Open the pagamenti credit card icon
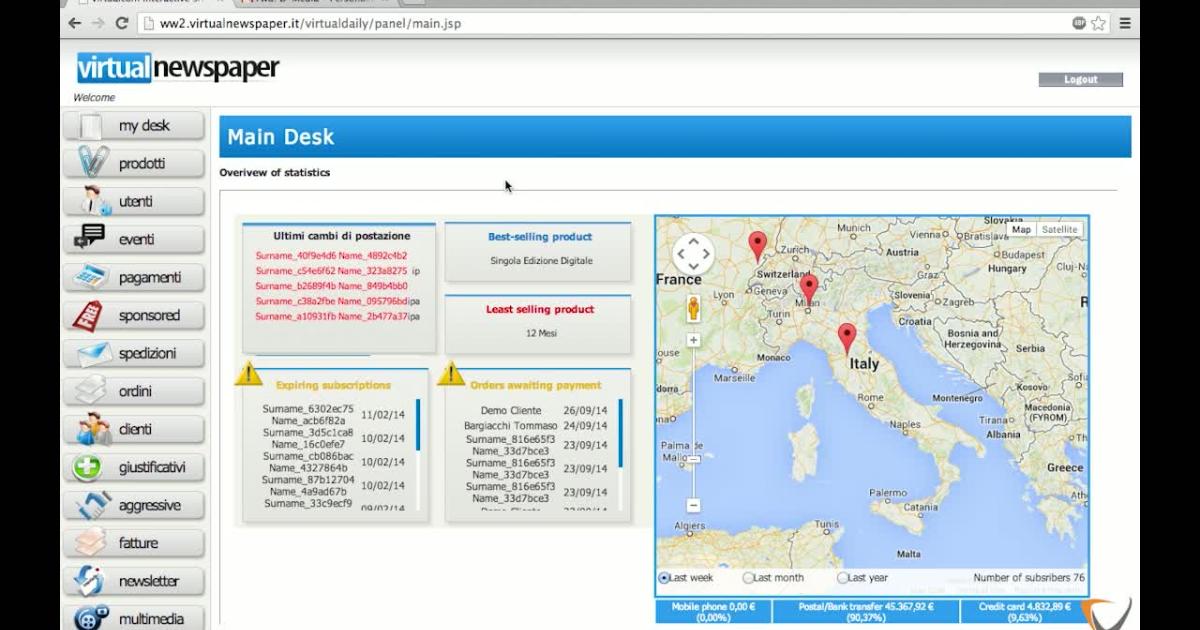This screenshot has width=1200, height=630. pyautogui.click(x=91, y=277)
